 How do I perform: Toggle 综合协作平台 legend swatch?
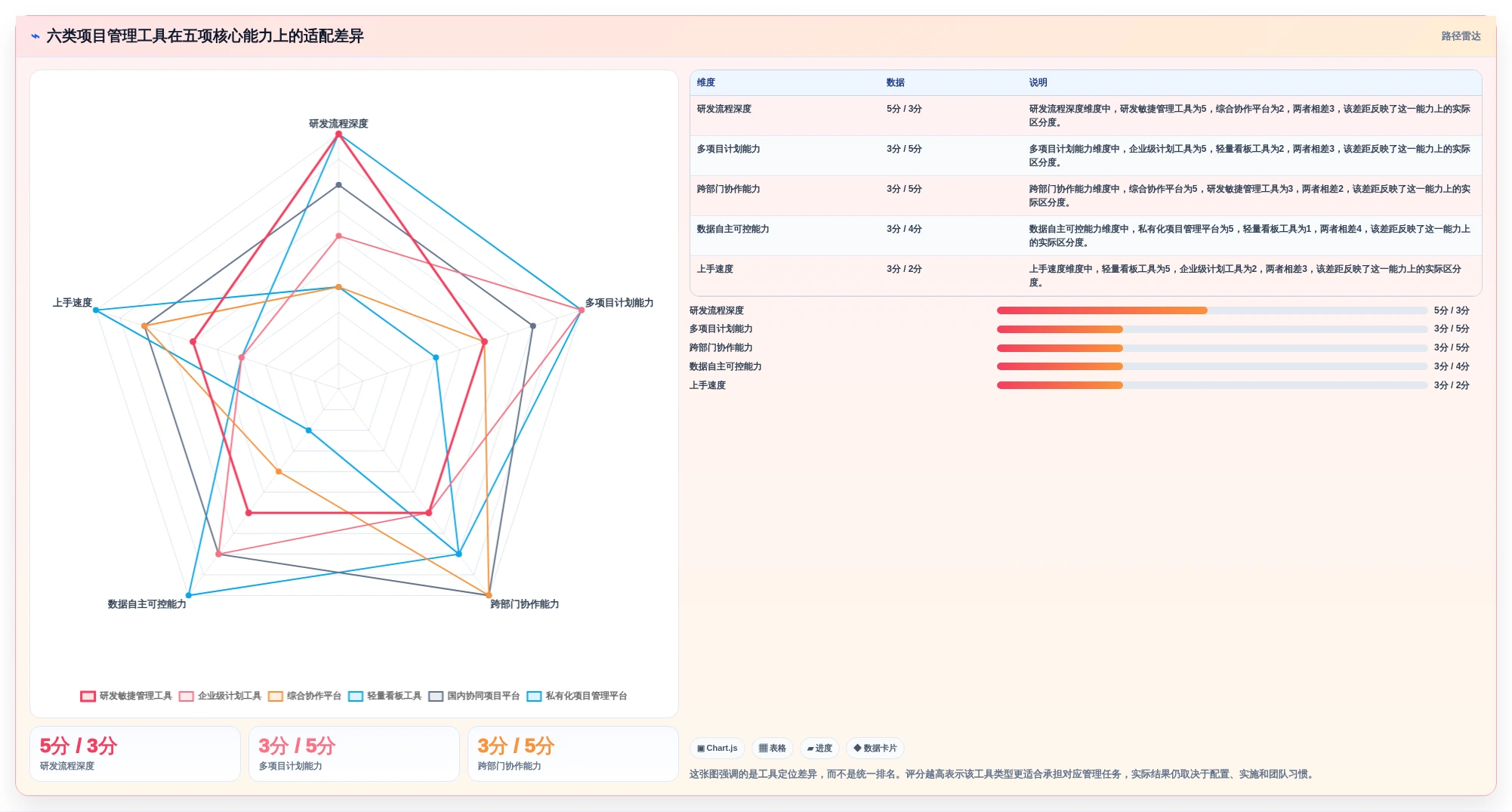276,696
